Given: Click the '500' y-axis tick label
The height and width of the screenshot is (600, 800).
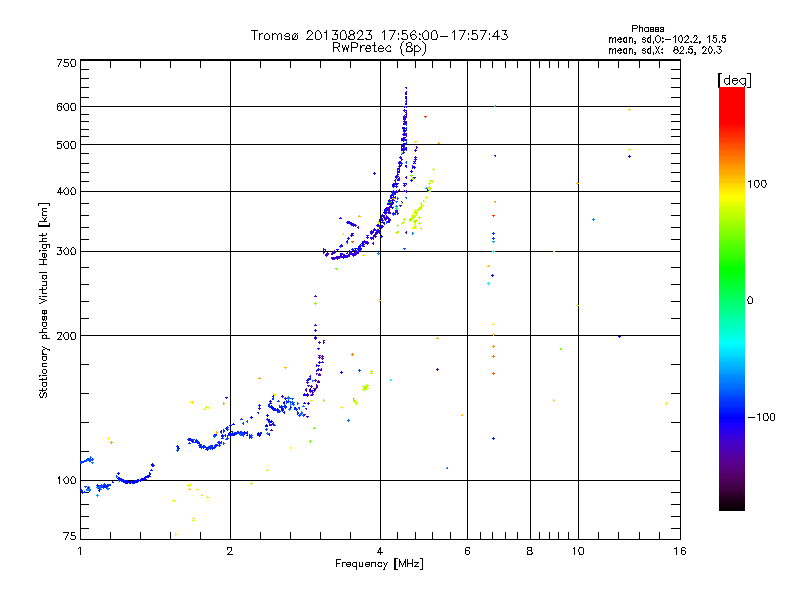Looking at the screenshot, I should pos(66,145).
